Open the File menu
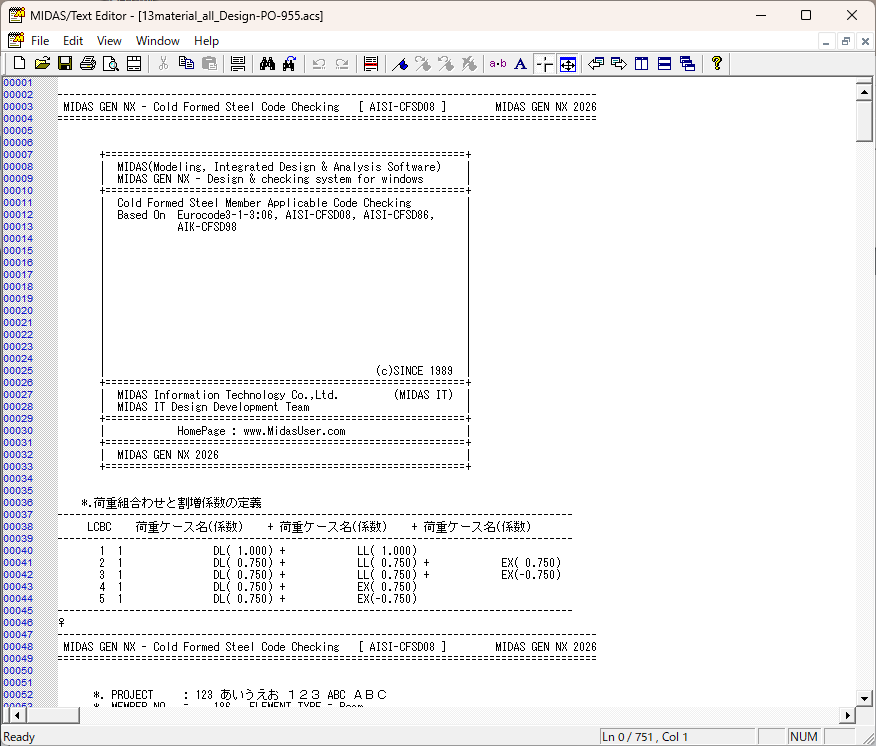Image resolution: width=876 pixels, height=746 pixels. [x=40, y=41]
